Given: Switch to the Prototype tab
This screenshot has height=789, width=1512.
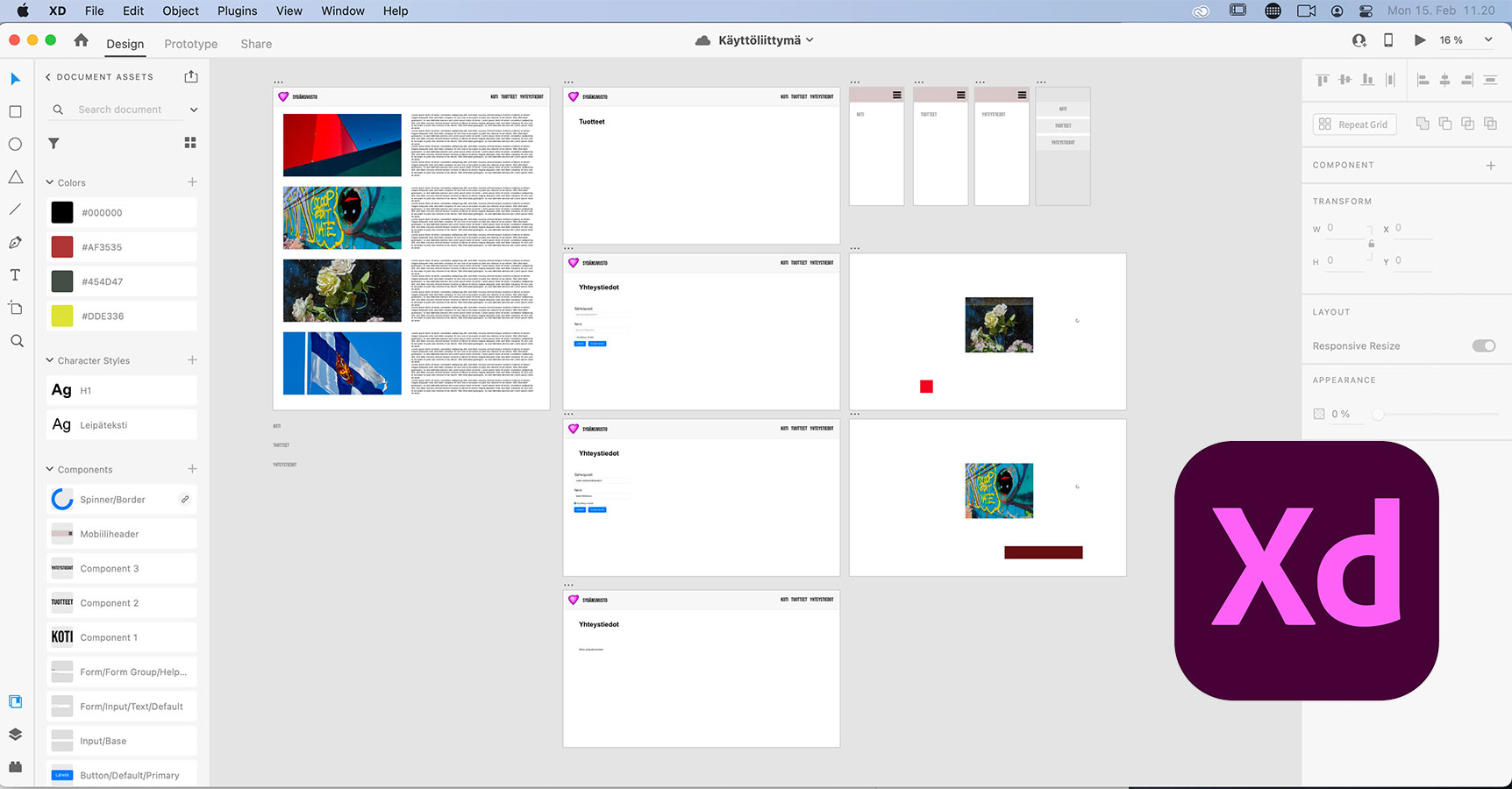Looking at the screenshot, I should pos(191,44).
